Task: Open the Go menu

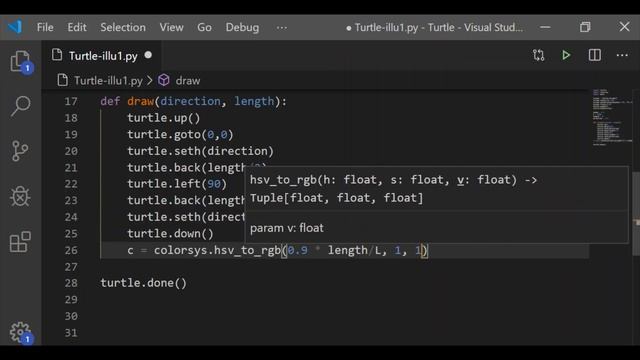Action: [x=204, y=27]
